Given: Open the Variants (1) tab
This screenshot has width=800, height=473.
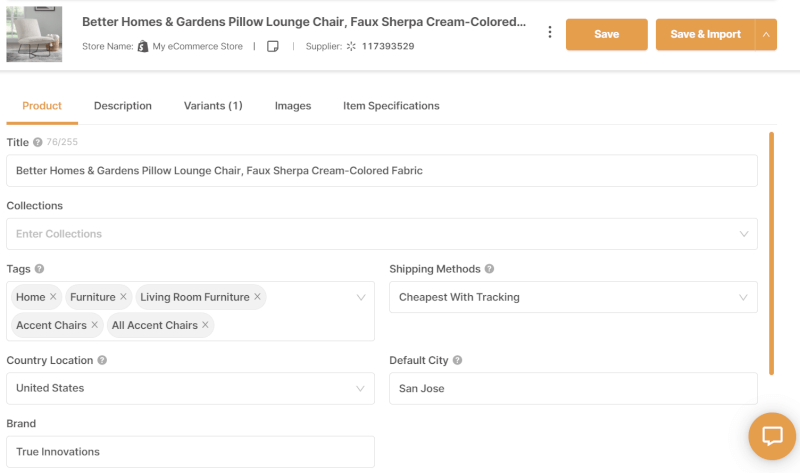Looking at the screenshot, I should (213, 106).
